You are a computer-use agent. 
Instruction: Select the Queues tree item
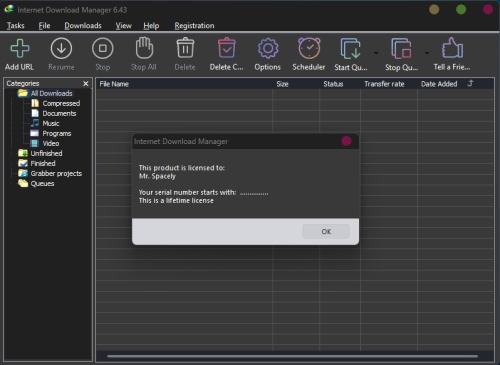[x=42, y=183]
